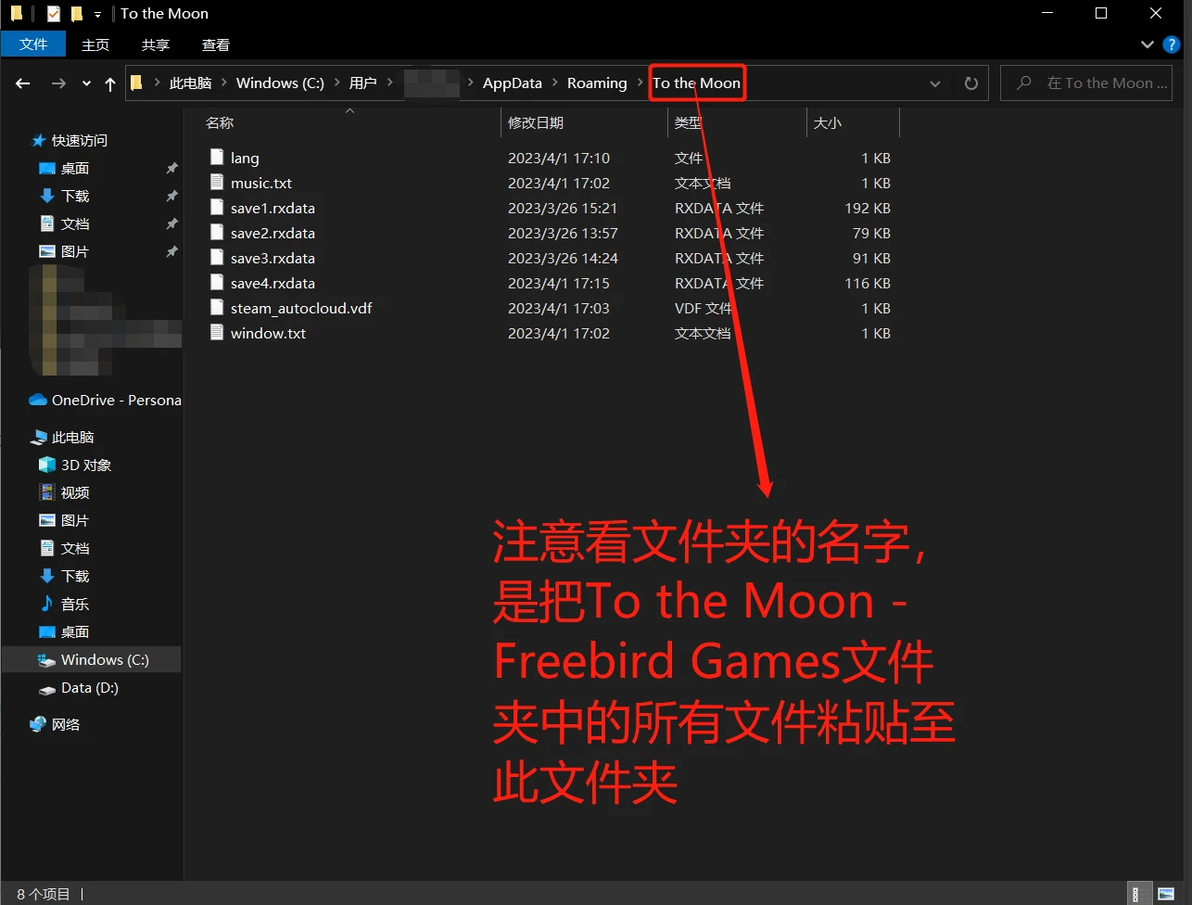Expand the chevron after Roaming in breadcrumb
This screenshot has width=1192, height=905.
(x=640, y=82)
